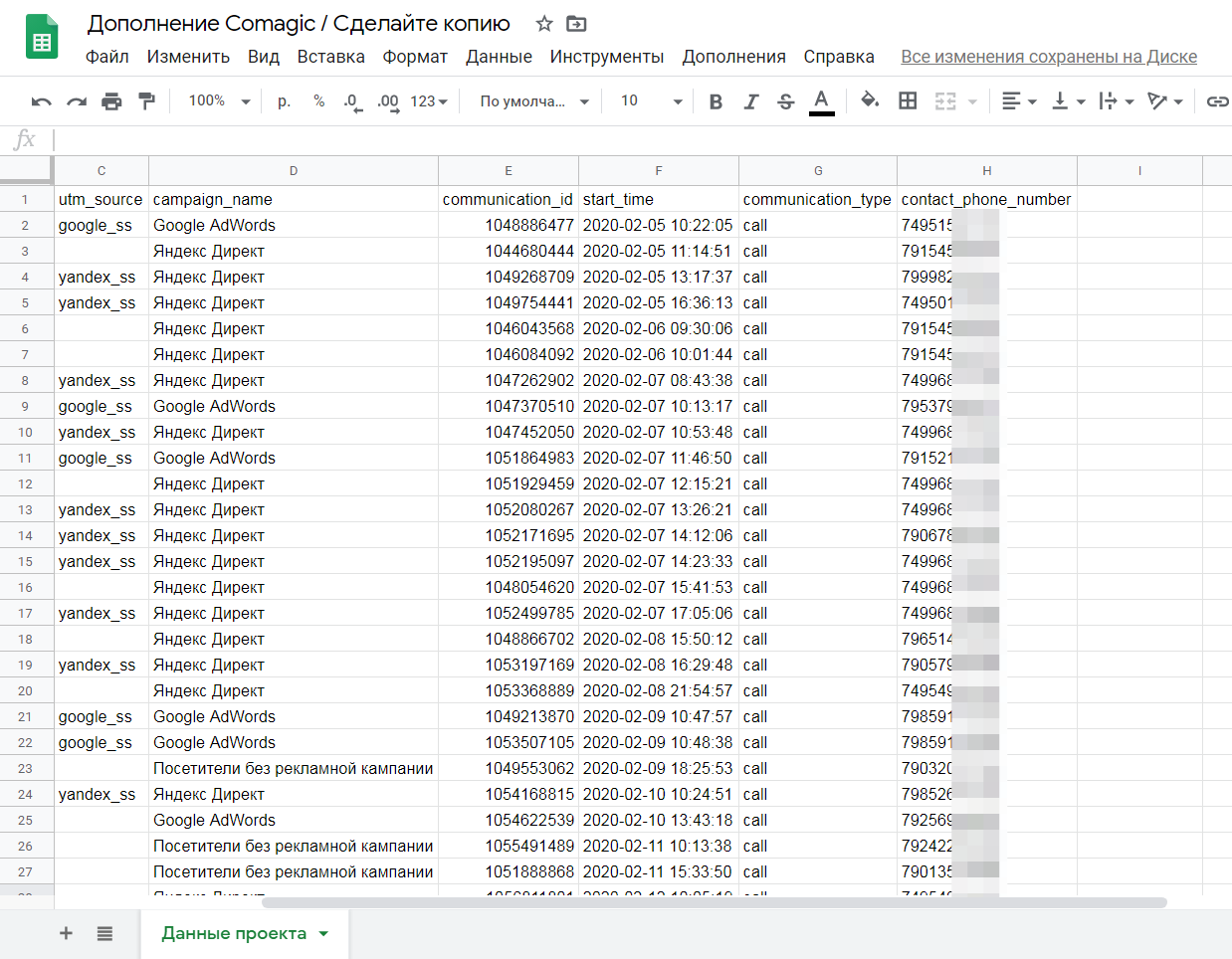Open the Данные menu
Image resolution: width=1232 pixels, height=959 pixels.
pyautogui.click(x=499, y=57)
